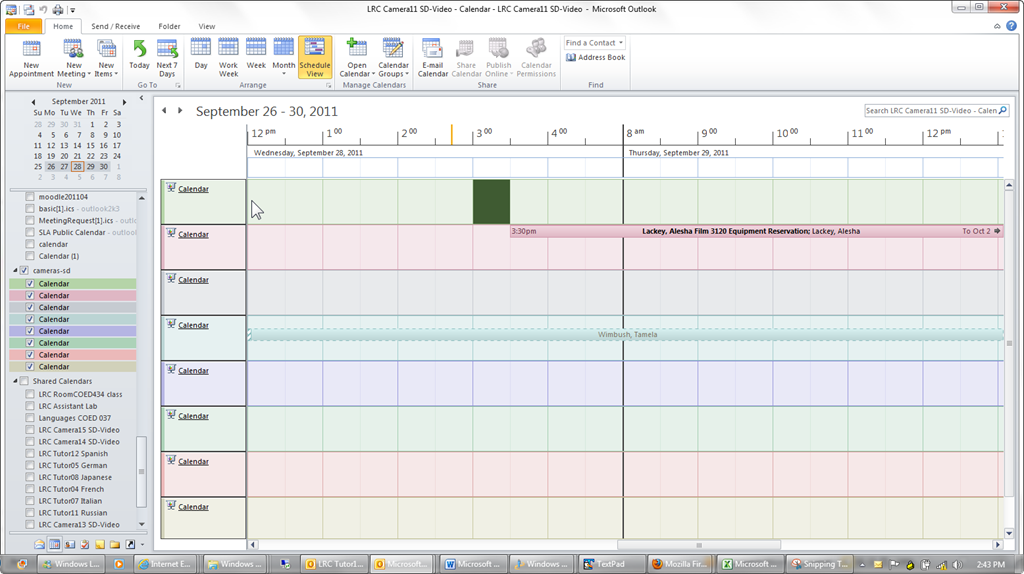Open the Lackey, Alesha equipment reservation
This screenshot has width=1024, height=574.
(x=750, y=231)
